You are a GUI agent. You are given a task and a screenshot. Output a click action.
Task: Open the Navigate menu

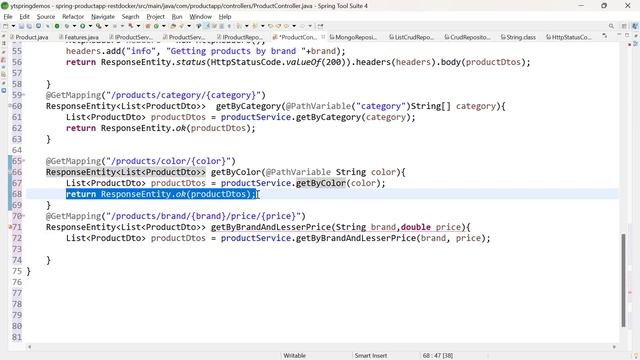click(103, 17)
